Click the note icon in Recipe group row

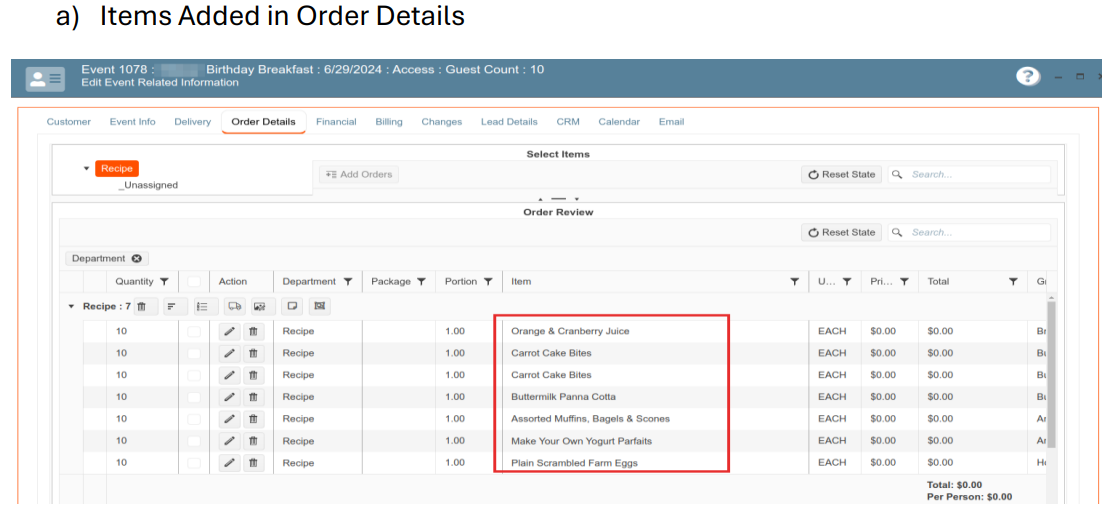pyautogui.click(x=292, y=307)
